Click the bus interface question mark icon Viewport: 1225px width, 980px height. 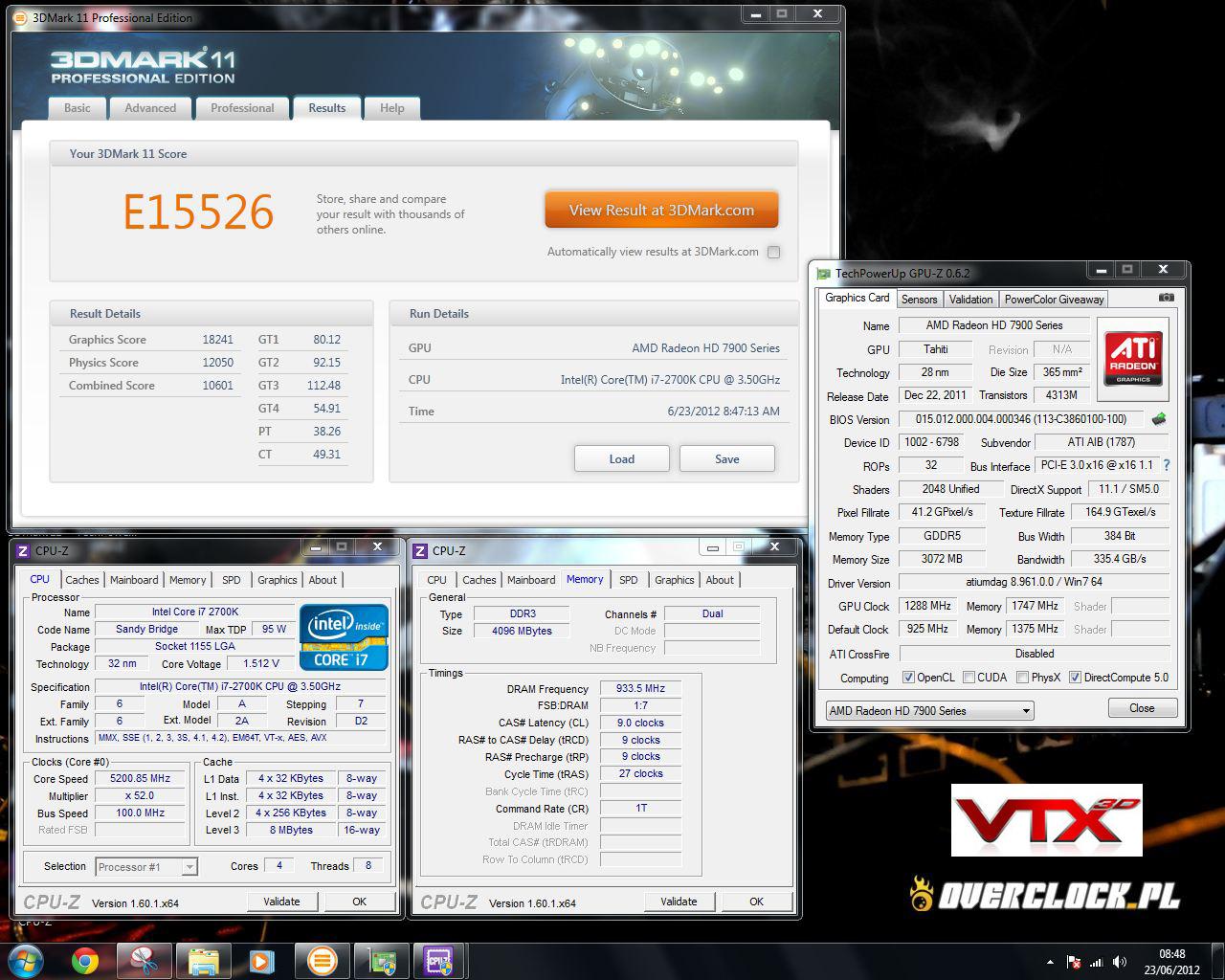(1167, 465)
